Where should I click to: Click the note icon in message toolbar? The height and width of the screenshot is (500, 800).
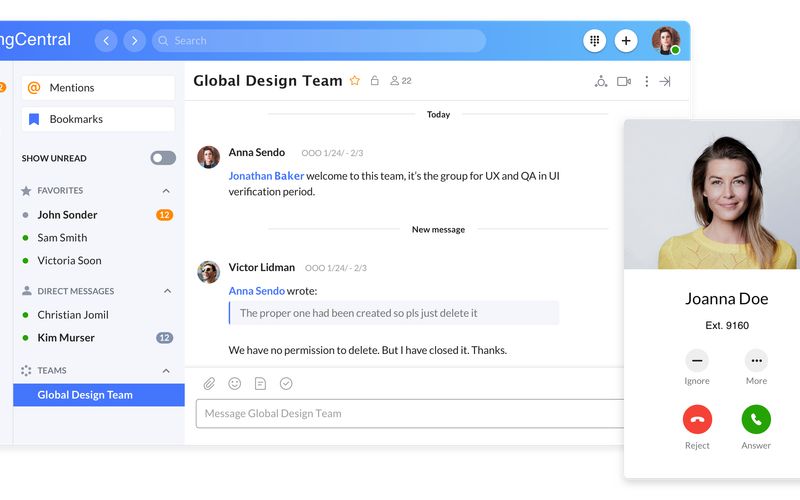pos(260,383)
